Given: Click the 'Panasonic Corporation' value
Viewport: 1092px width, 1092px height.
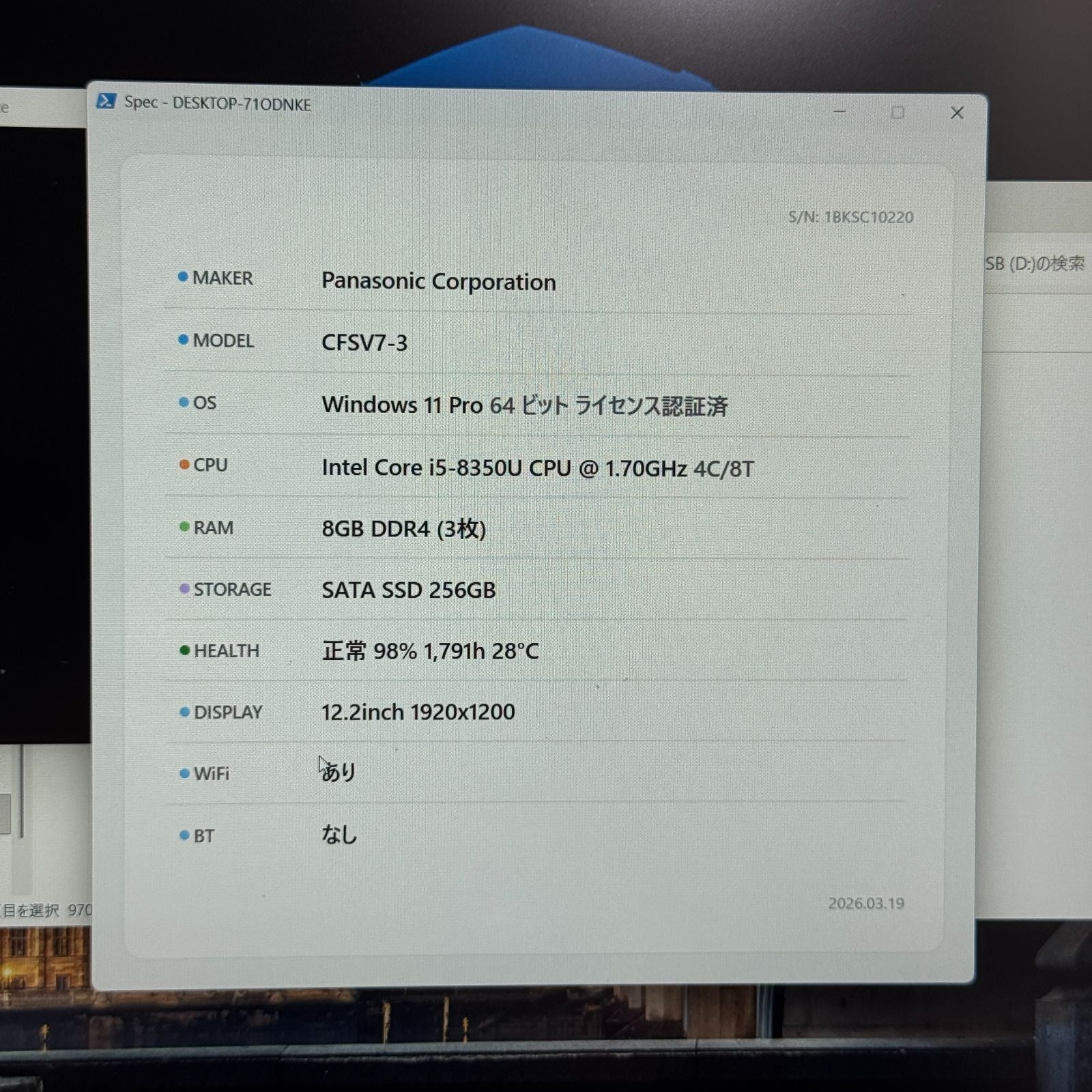Looking at the screenshot, I should tap(438, 281).
